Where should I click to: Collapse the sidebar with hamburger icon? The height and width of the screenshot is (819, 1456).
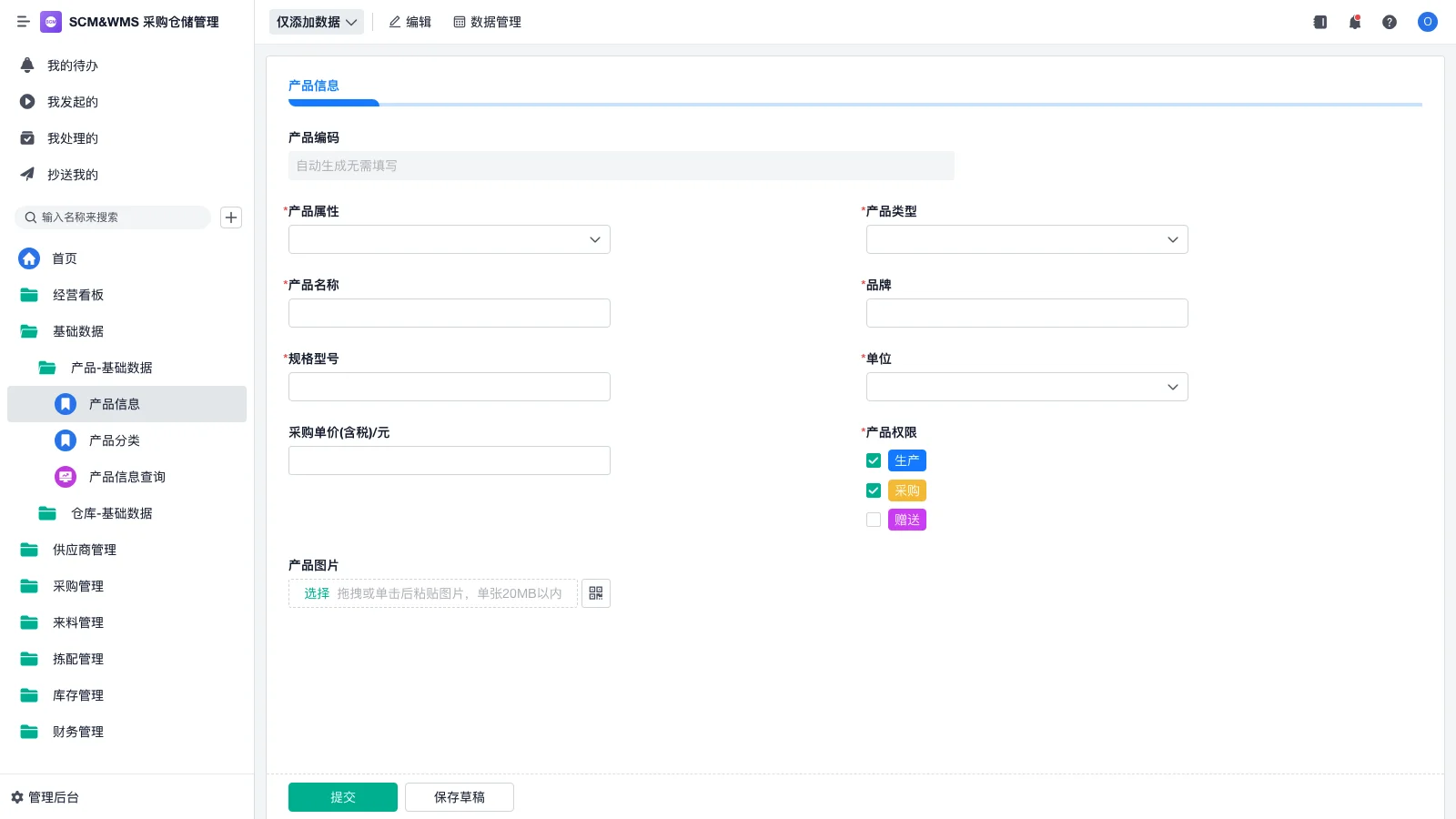(x=24, y=22)
